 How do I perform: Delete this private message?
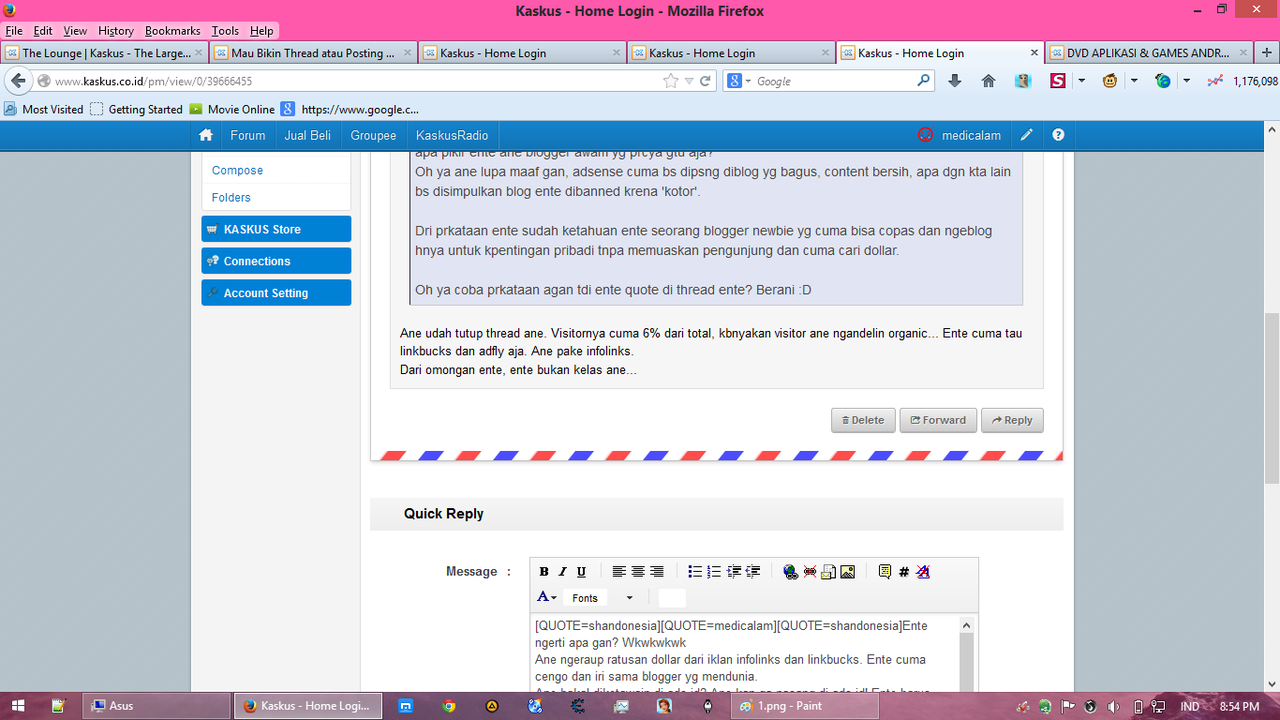tap(863, 420)
